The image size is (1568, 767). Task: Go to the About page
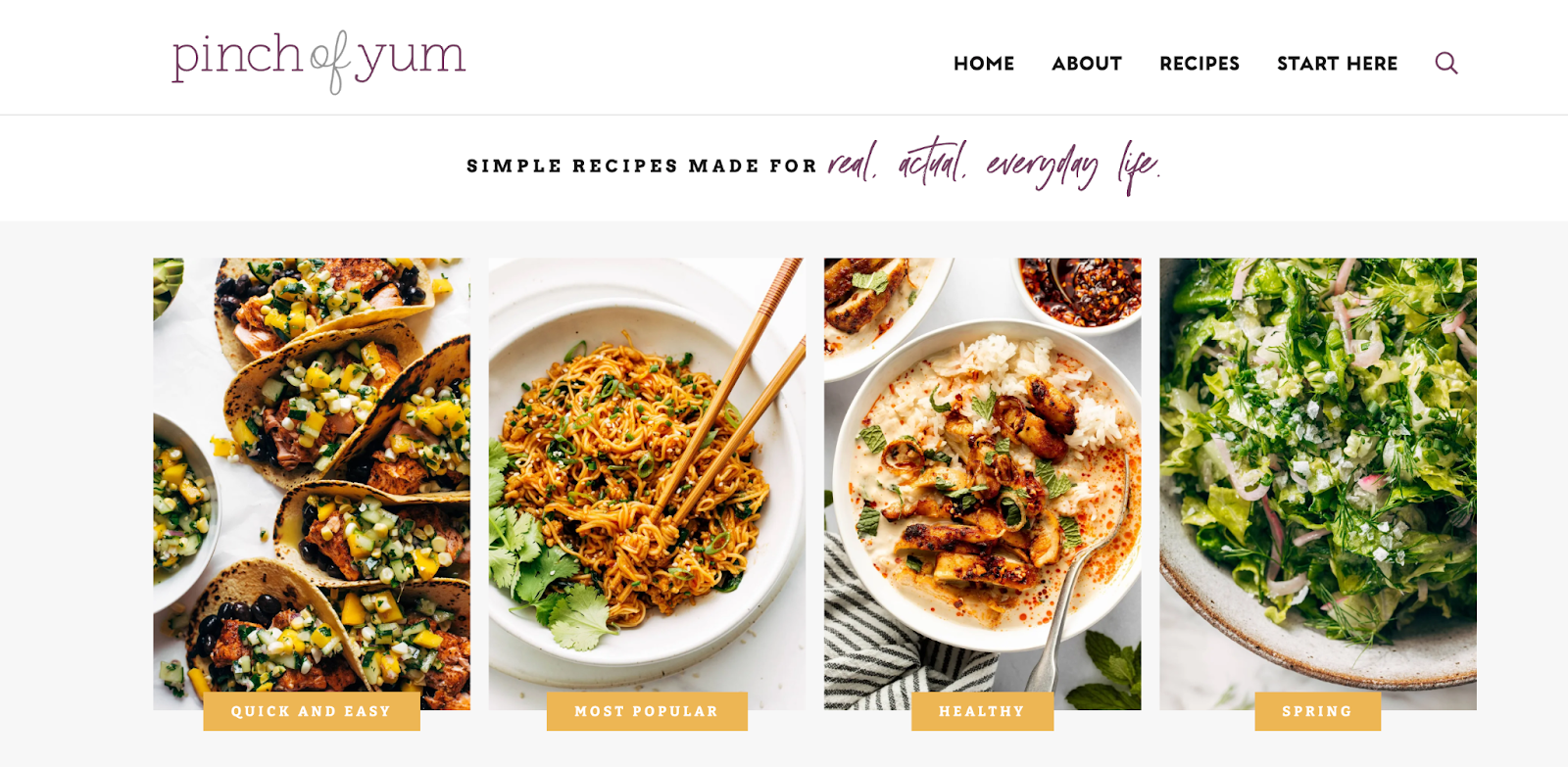point(1087,64)
